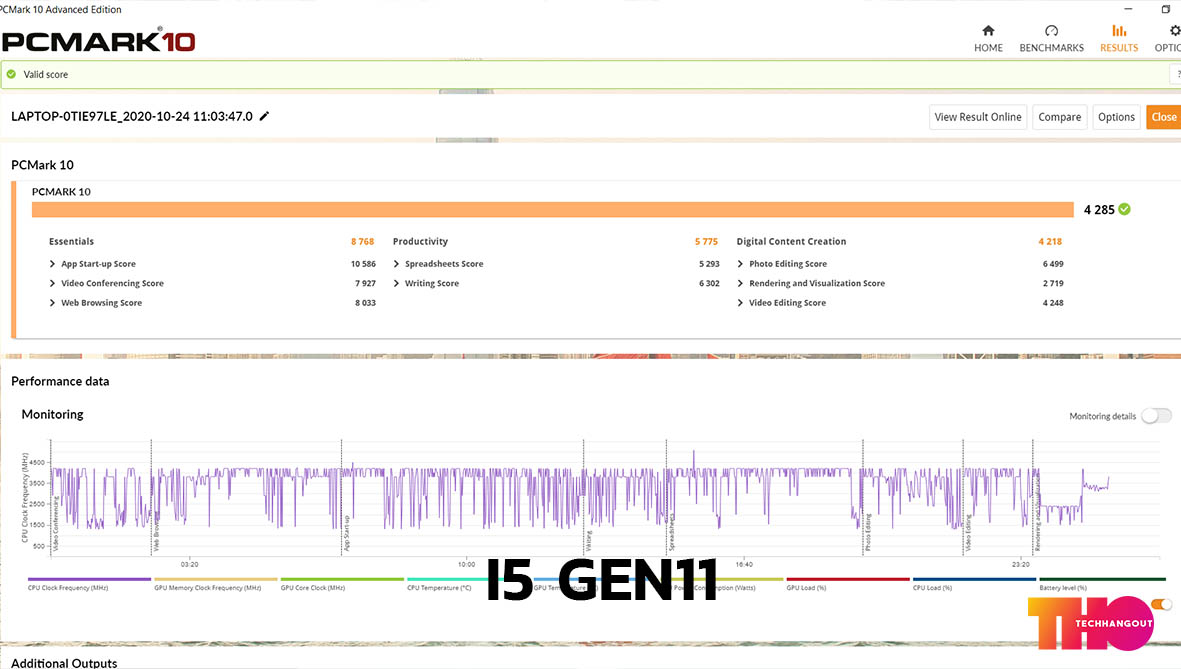Open the Options gear icon
This screenshot has width=1181, height=669.
pyautogui.click(x=1174, y=30)
